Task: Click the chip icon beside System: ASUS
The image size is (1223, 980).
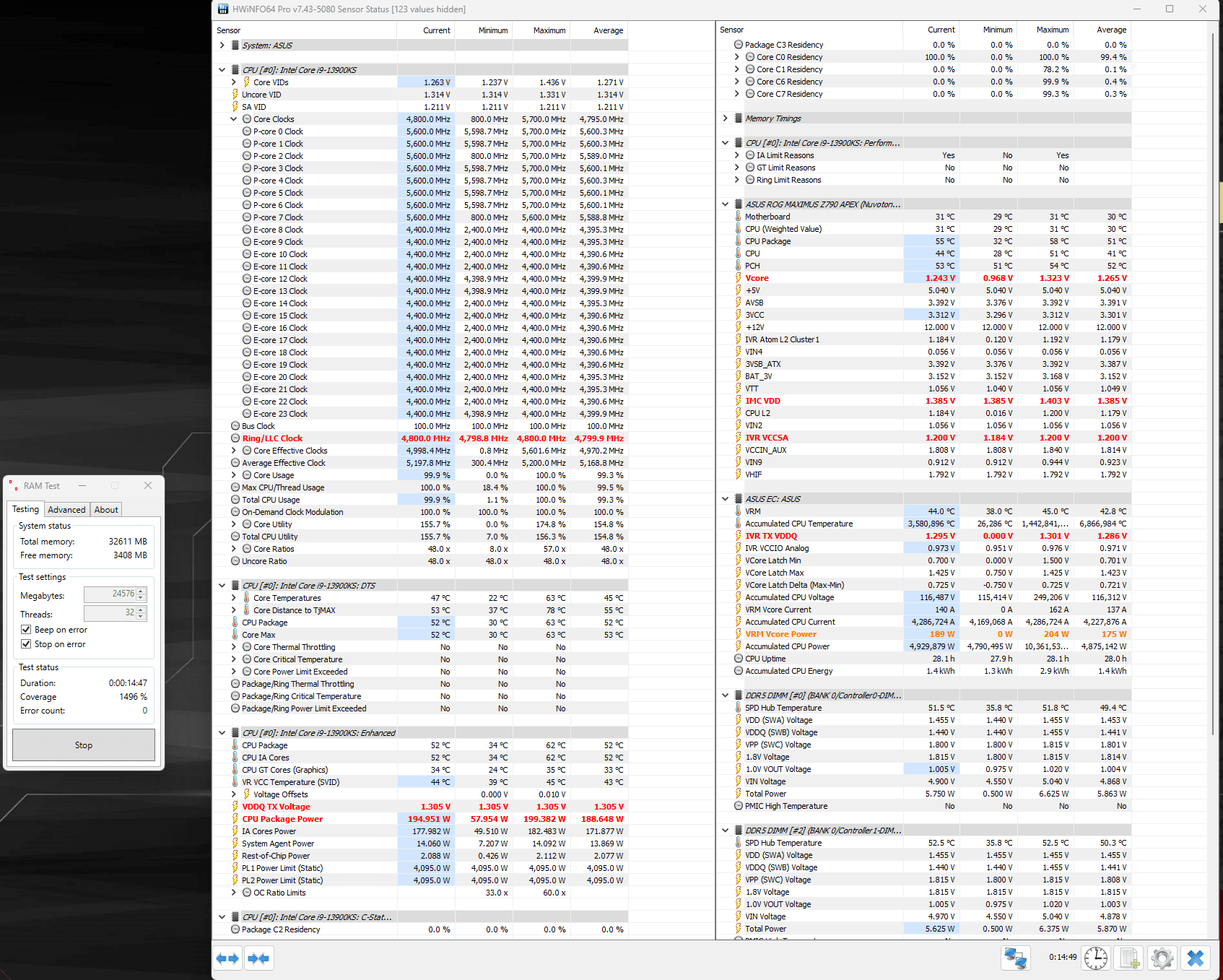Action: (x=235, y=45)
